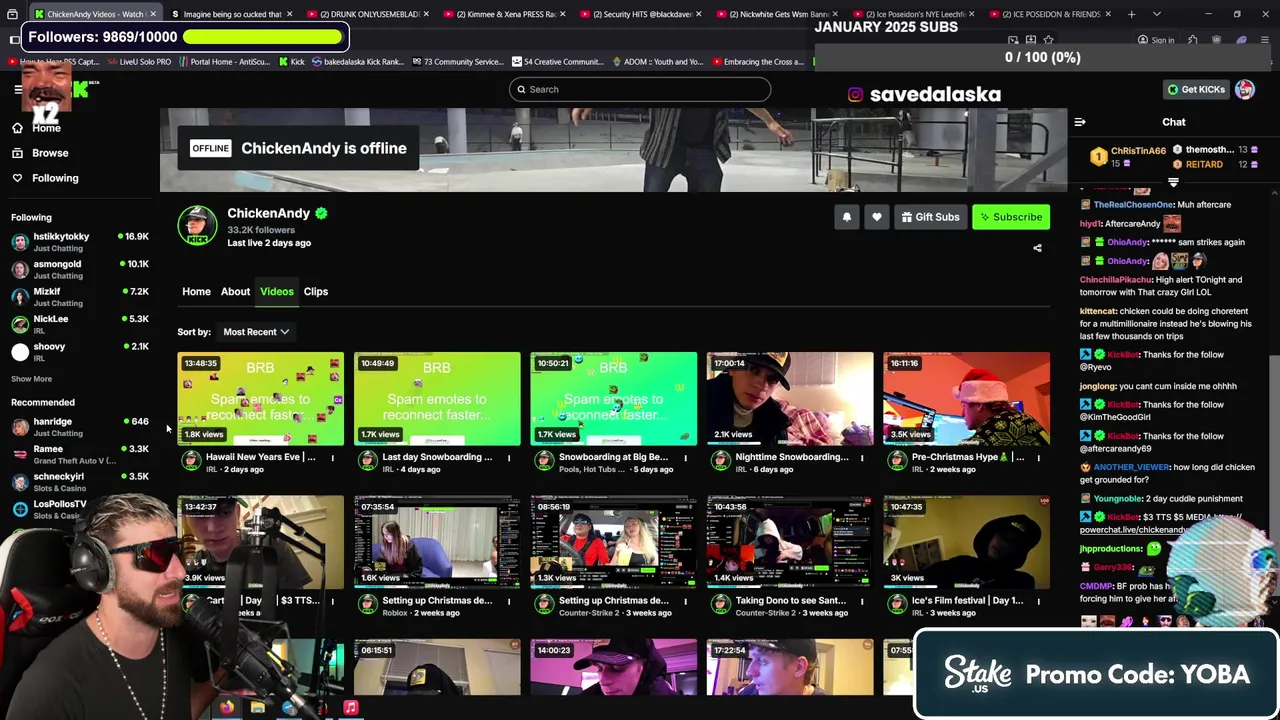The image size is (1280, 720).
Task: Toggle the notification bell for ChickenAndy
Action: point(846,217)
